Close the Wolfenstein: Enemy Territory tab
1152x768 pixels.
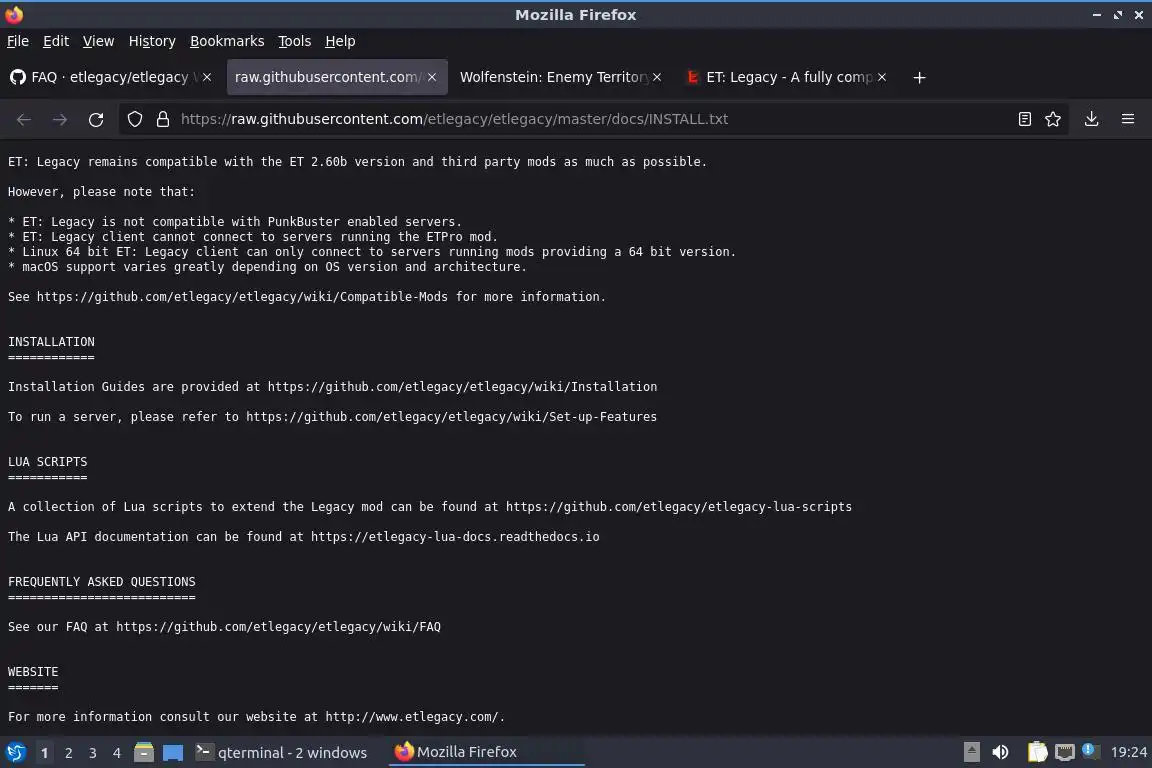pos(657,77)
